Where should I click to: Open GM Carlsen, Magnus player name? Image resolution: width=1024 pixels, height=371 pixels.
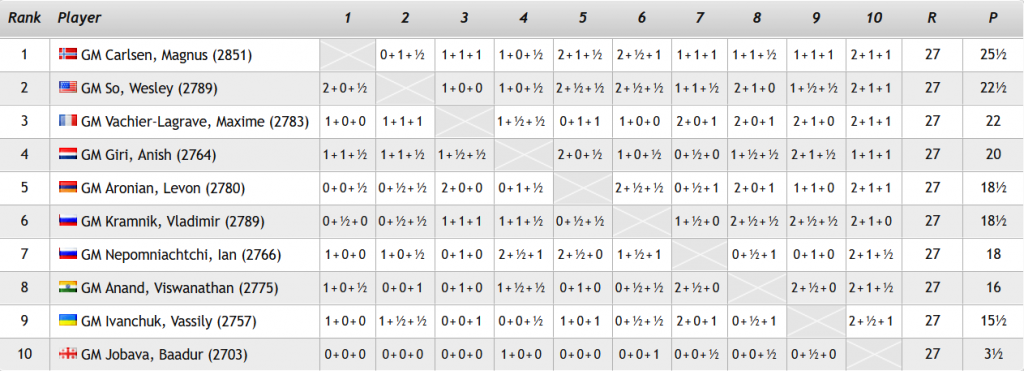167,55
